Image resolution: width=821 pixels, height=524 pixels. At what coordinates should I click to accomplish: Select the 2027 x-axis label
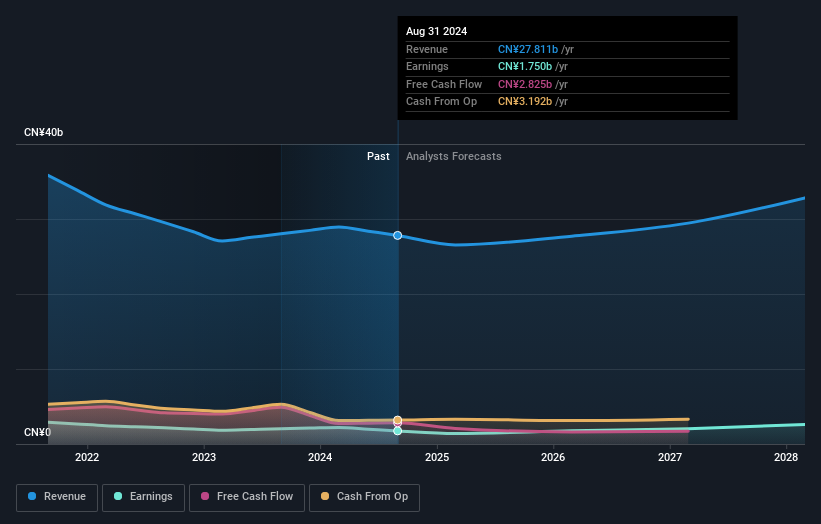coord(670,457)
